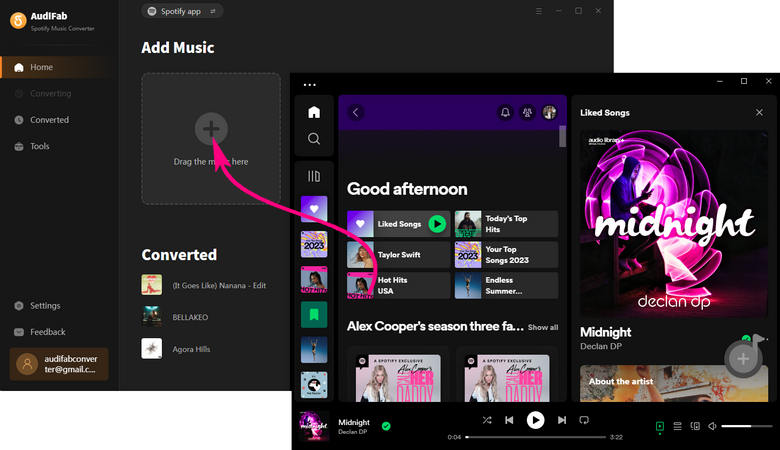This screenshot has width=780, height=450.
Task: Open Declan DP artist link in side panel
Action: (x=601, y=346)
